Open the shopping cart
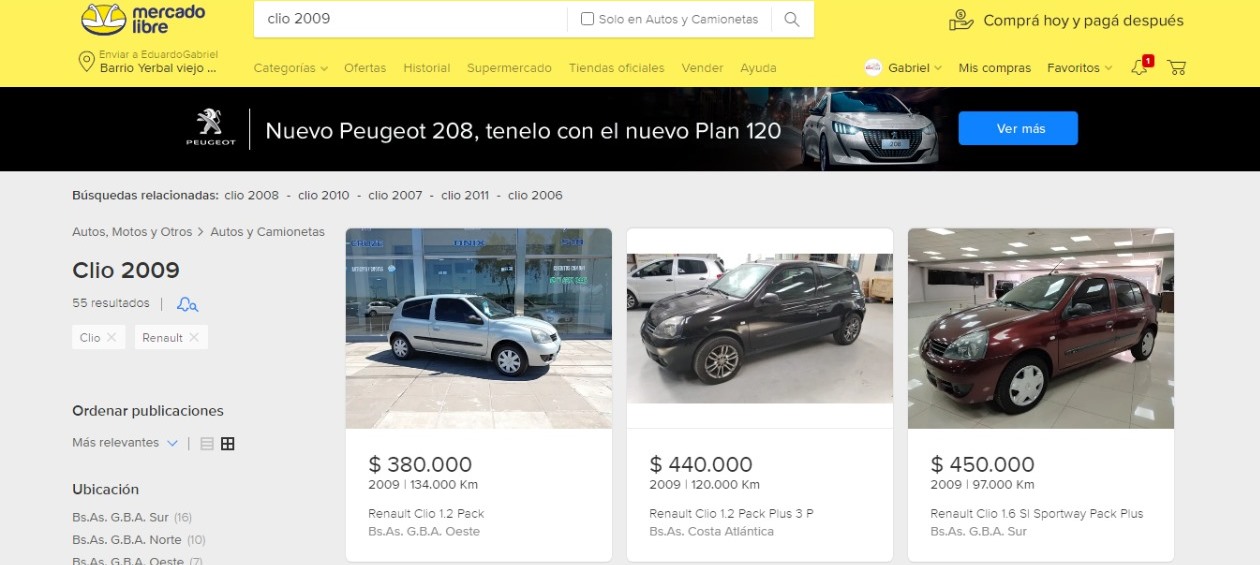 point(1177,68)
